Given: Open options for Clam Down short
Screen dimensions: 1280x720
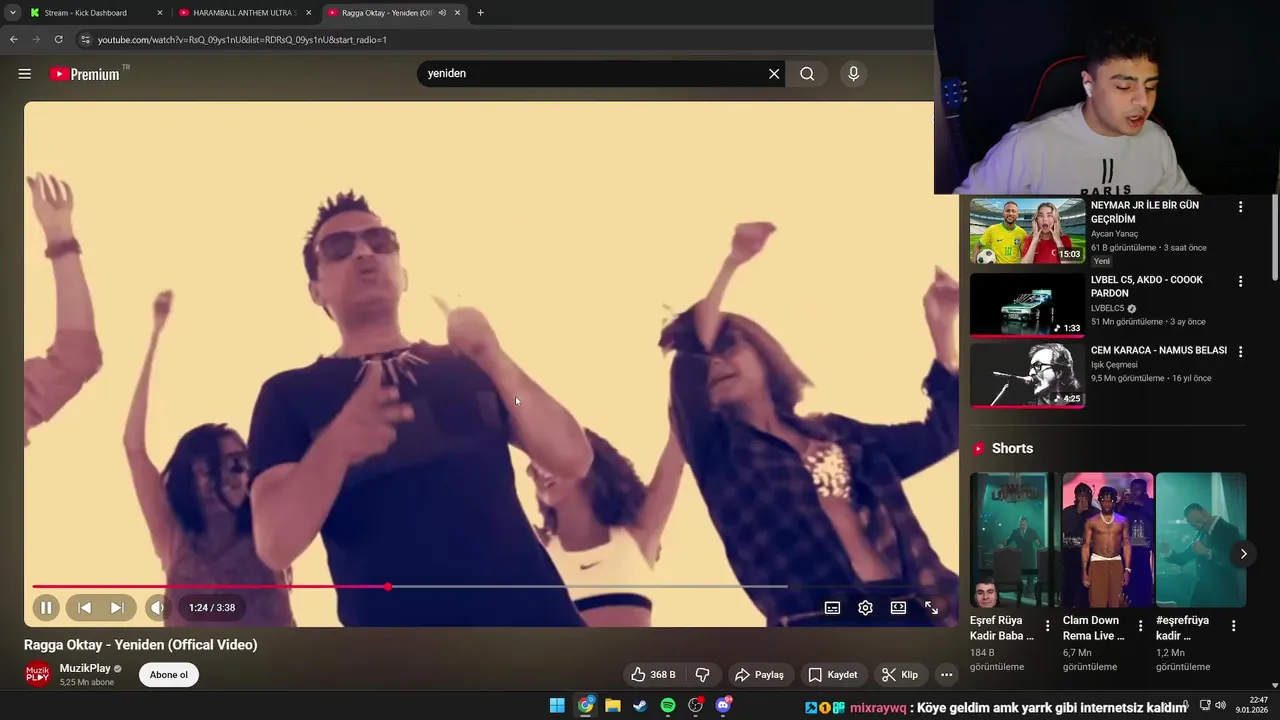Looking at the screenshot, I should point(1140,626).
